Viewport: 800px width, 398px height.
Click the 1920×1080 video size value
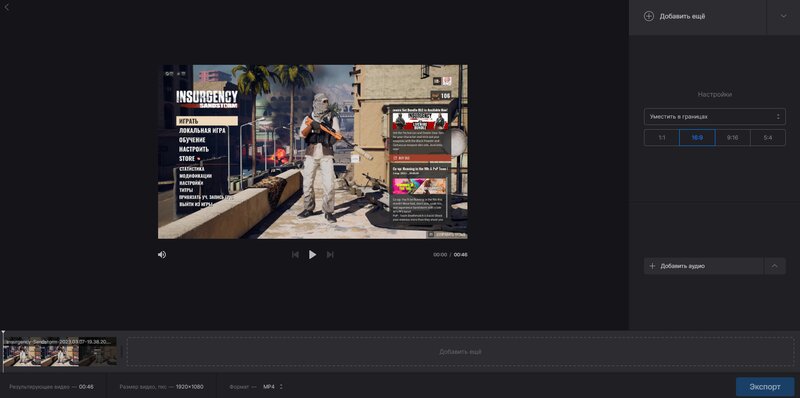[x=190, y=387]
